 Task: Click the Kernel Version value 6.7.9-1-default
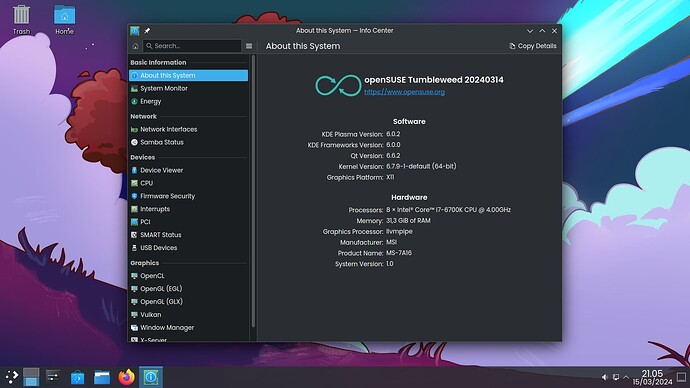[421, 166]
